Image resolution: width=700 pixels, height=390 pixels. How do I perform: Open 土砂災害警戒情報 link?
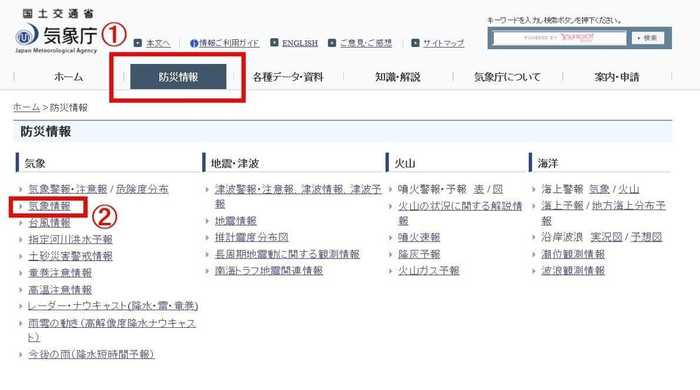(x=70, y=256)
